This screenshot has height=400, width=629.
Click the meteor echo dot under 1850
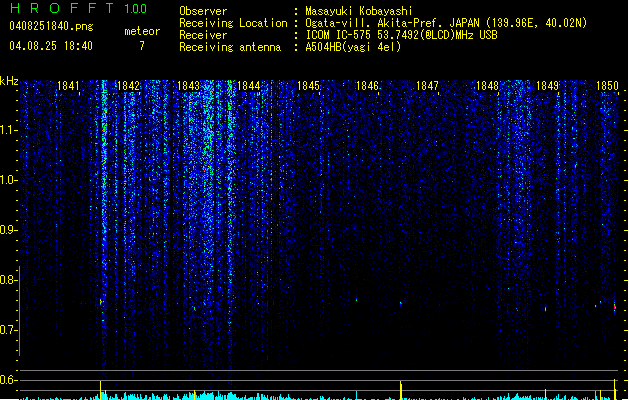point(615,307)
